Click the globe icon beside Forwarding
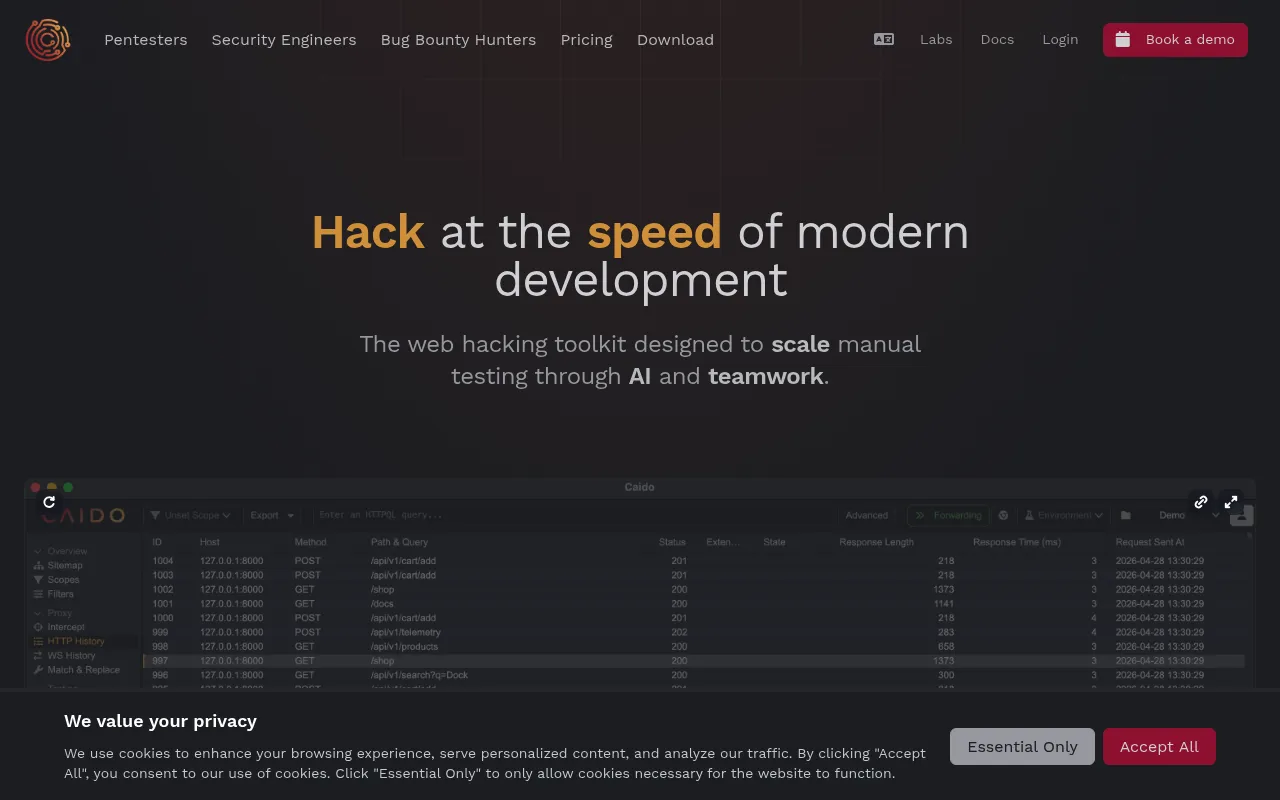 [1003, 515]
